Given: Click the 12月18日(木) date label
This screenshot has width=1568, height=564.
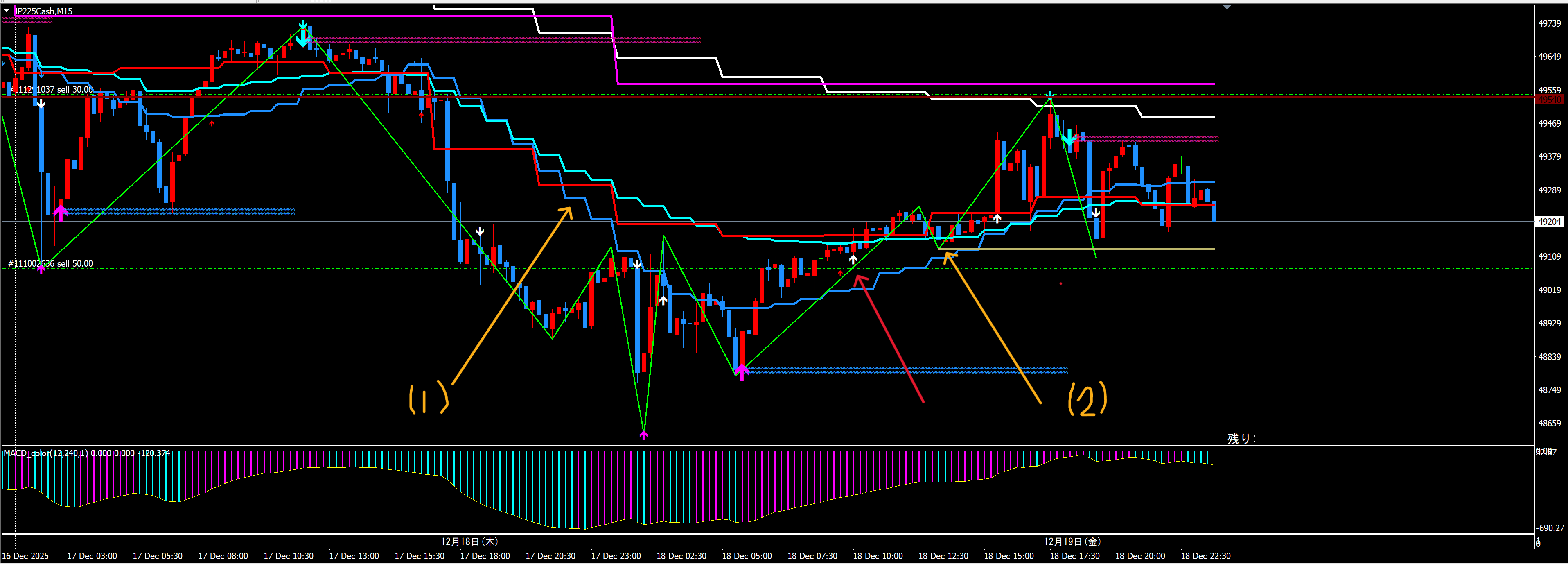Looking at the screenshot, I should pos(469,541).
